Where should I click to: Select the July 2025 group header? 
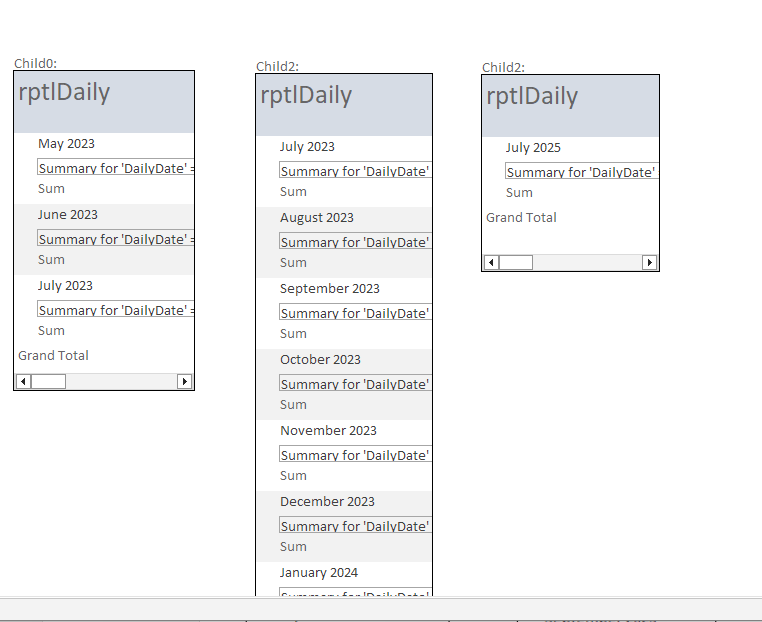tap(533, 148)
